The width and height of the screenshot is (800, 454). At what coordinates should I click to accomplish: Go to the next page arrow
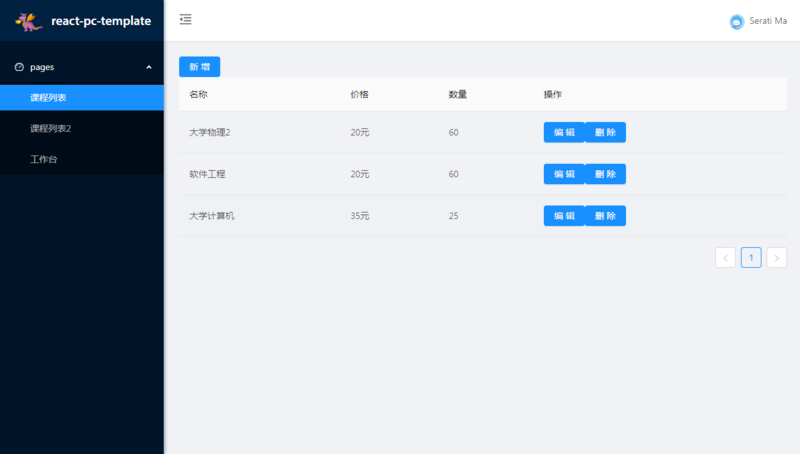click(x=777, y=258)
